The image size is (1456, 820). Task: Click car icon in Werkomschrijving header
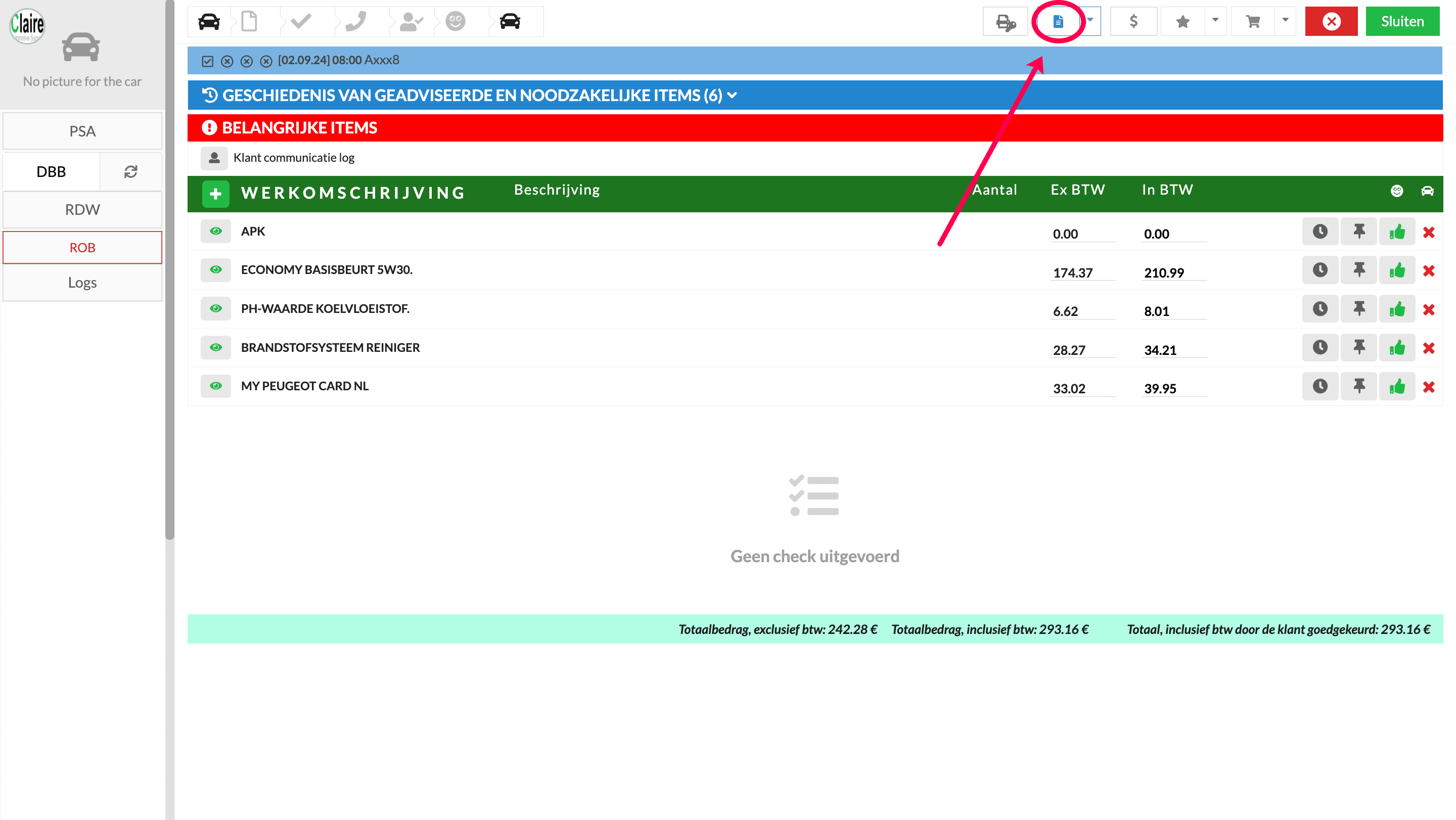1427,191
